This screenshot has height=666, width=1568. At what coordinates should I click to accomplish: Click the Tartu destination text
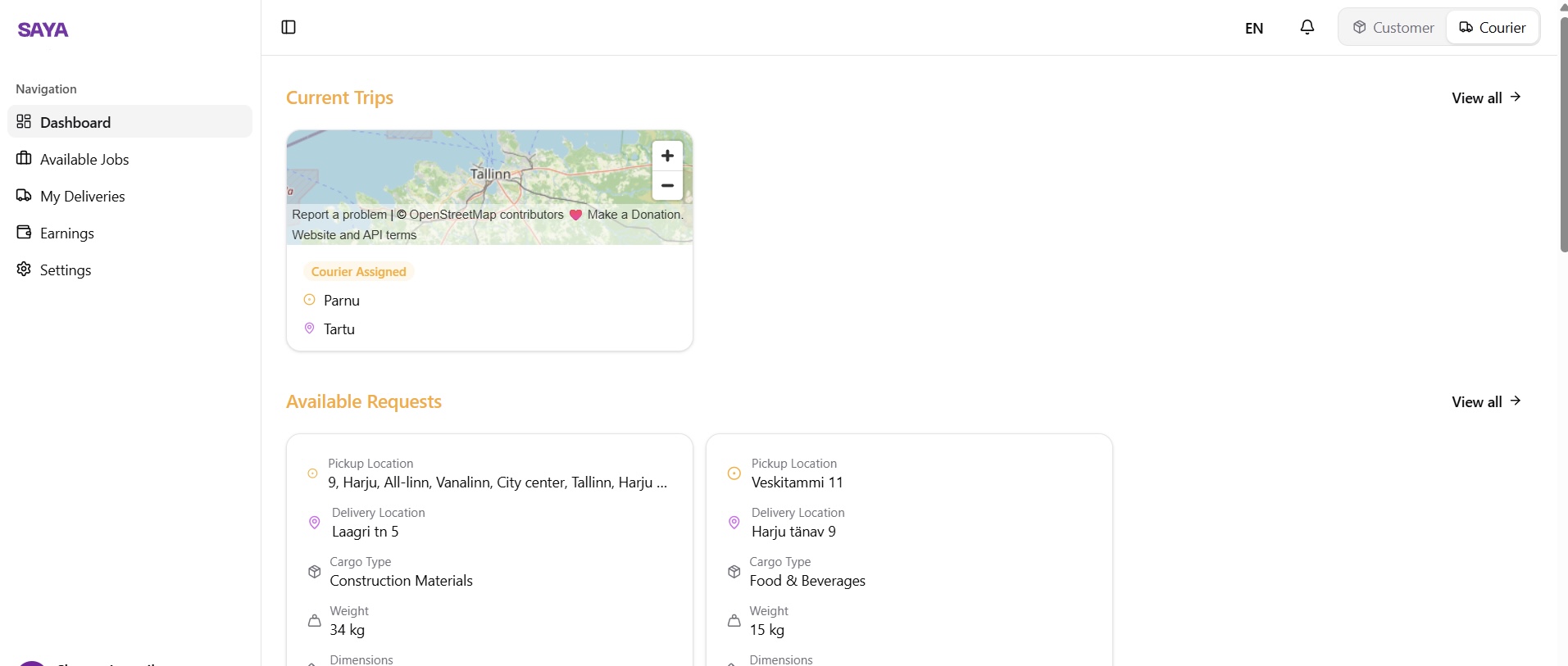pos(339,329)
